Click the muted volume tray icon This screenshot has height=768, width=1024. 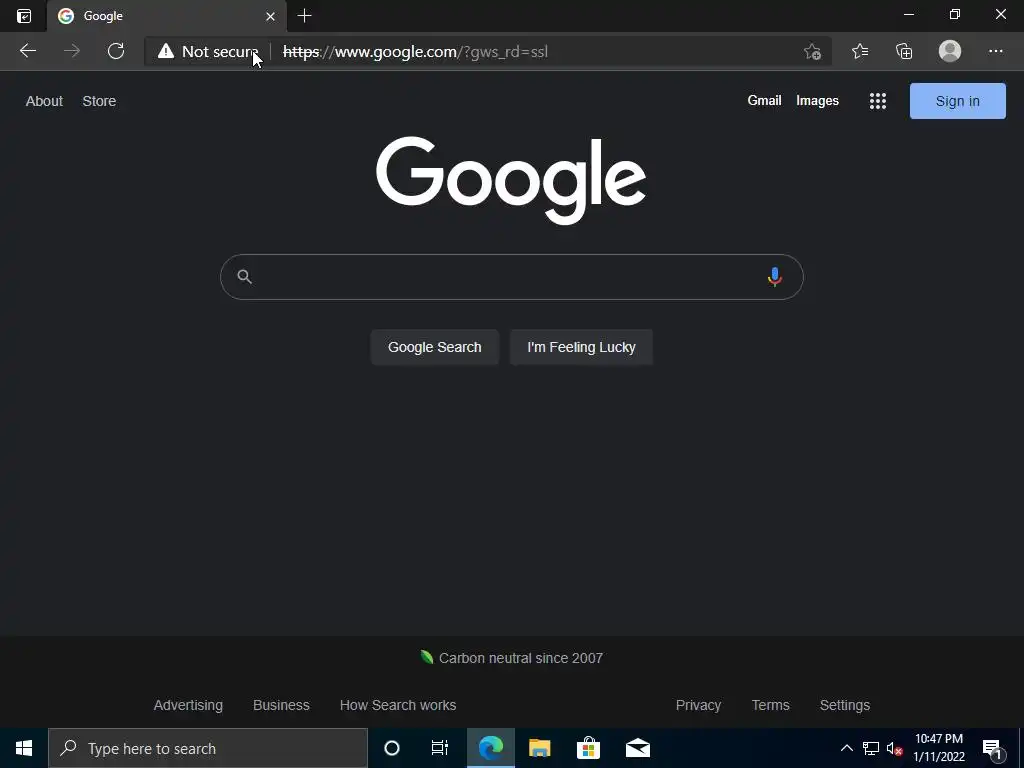[894, 748]
